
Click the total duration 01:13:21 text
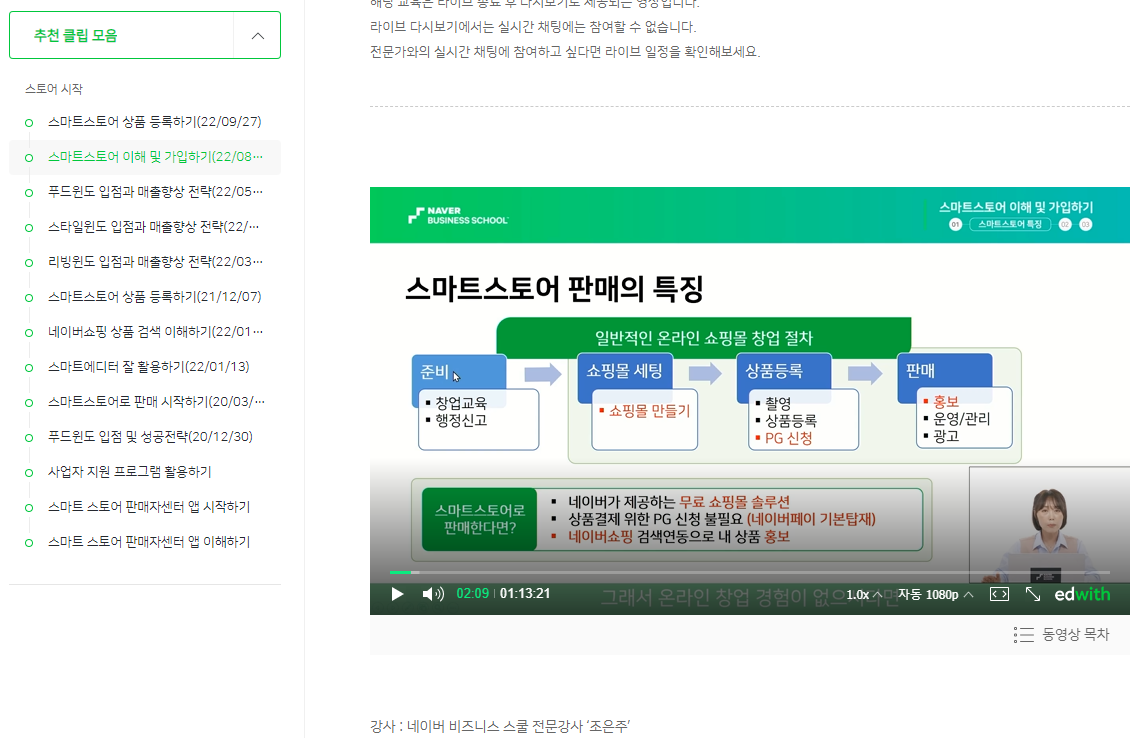click(x=525, y=594)
